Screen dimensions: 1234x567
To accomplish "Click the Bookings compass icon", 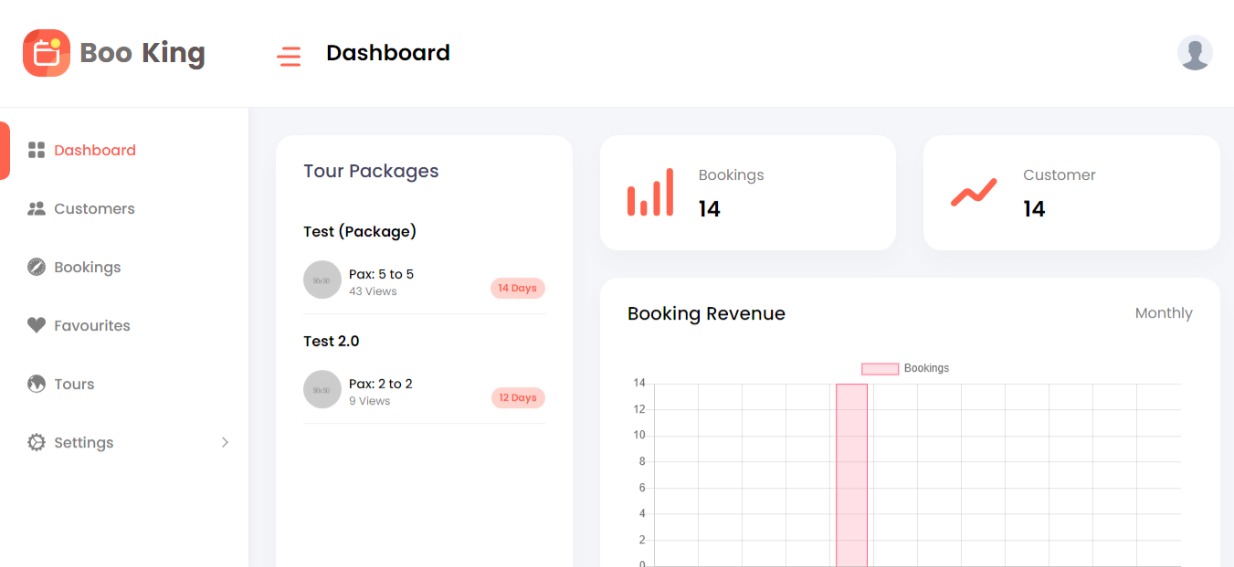I will [37, 267].
